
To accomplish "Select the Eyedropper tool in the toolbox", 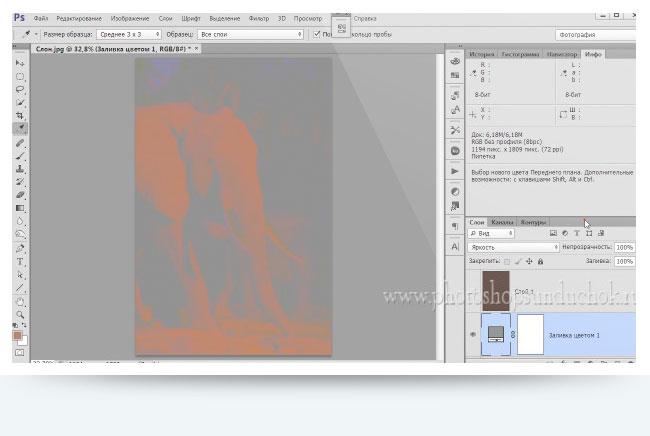I will (20, 128).
